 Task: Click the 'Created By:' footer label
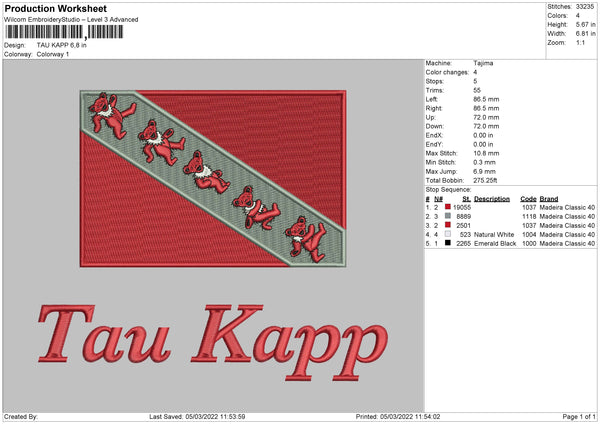pyautogui.click(x=21, y=416)
